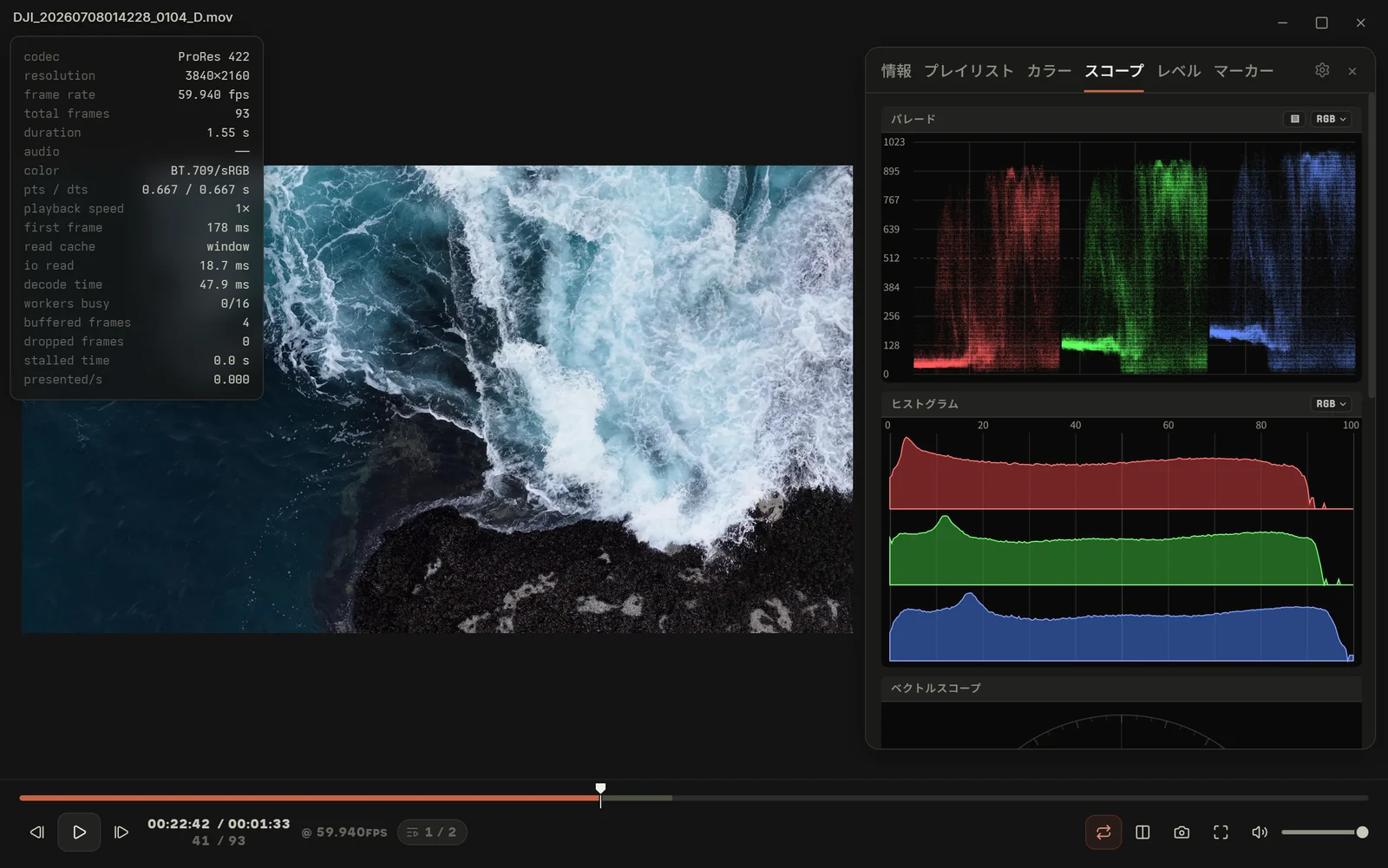Start playback with the play button

(x=79, y=832)
